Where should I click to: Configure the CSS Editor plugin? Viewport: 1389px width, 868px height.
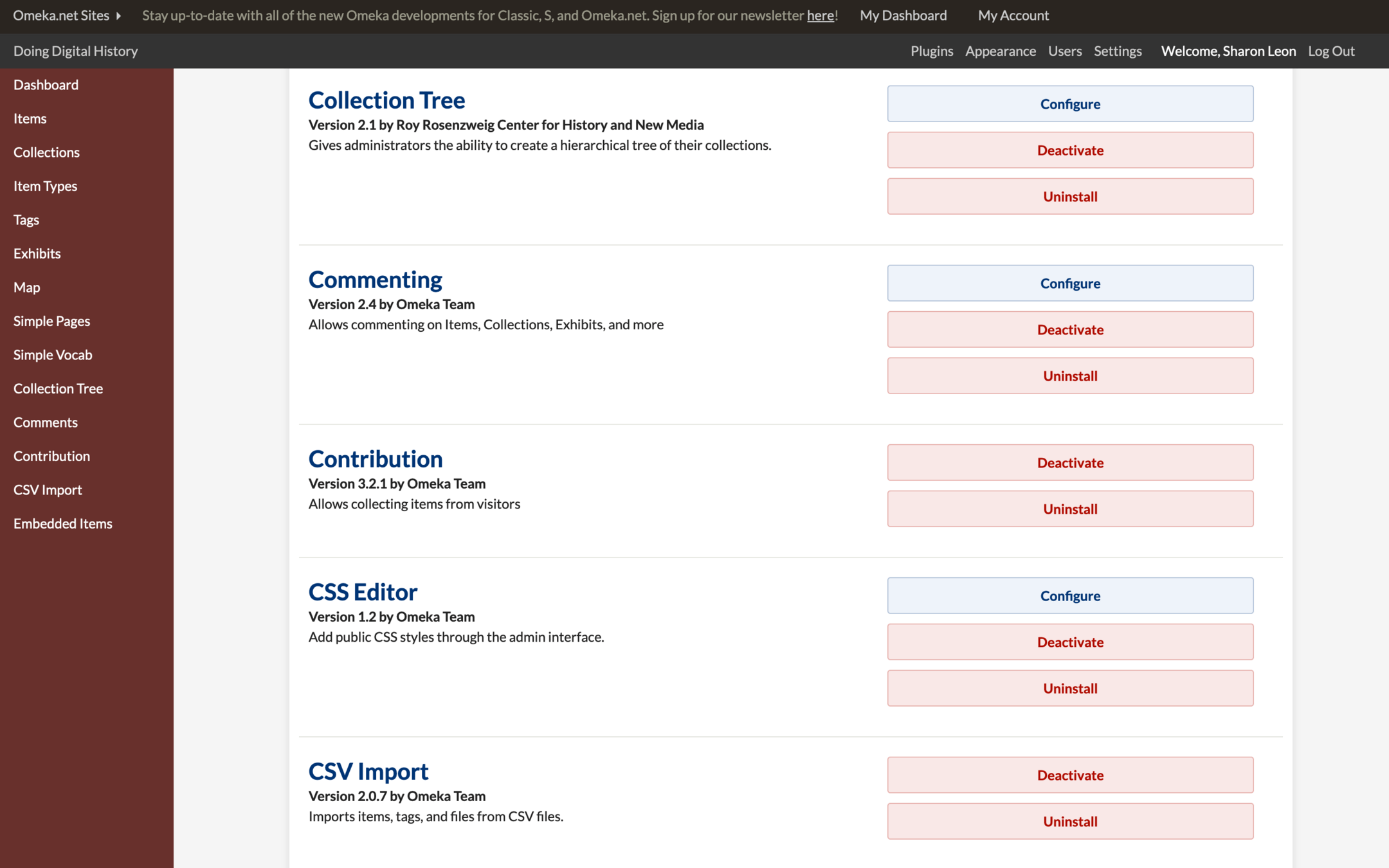(1069, 595)
